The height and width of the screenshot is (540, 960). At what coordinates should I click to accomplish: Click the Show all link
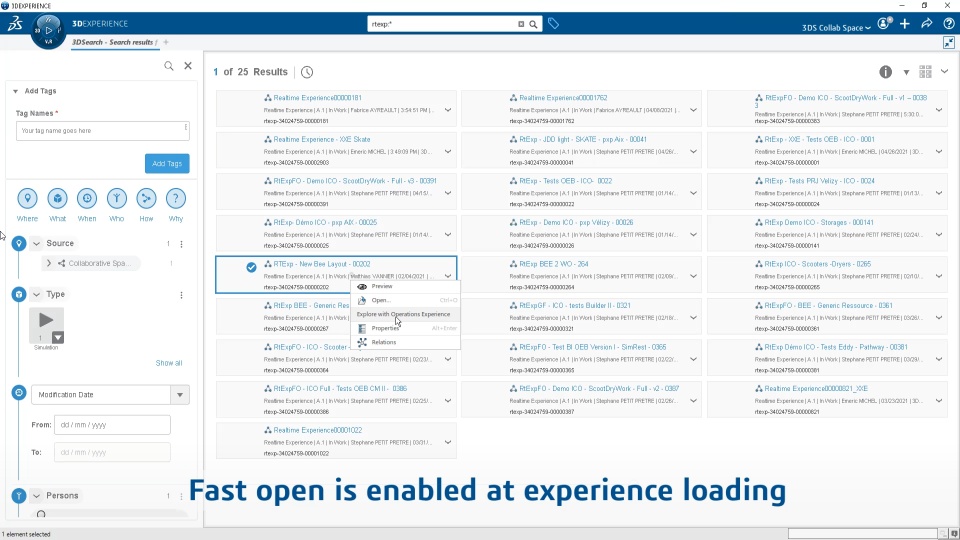click(168, 363)
